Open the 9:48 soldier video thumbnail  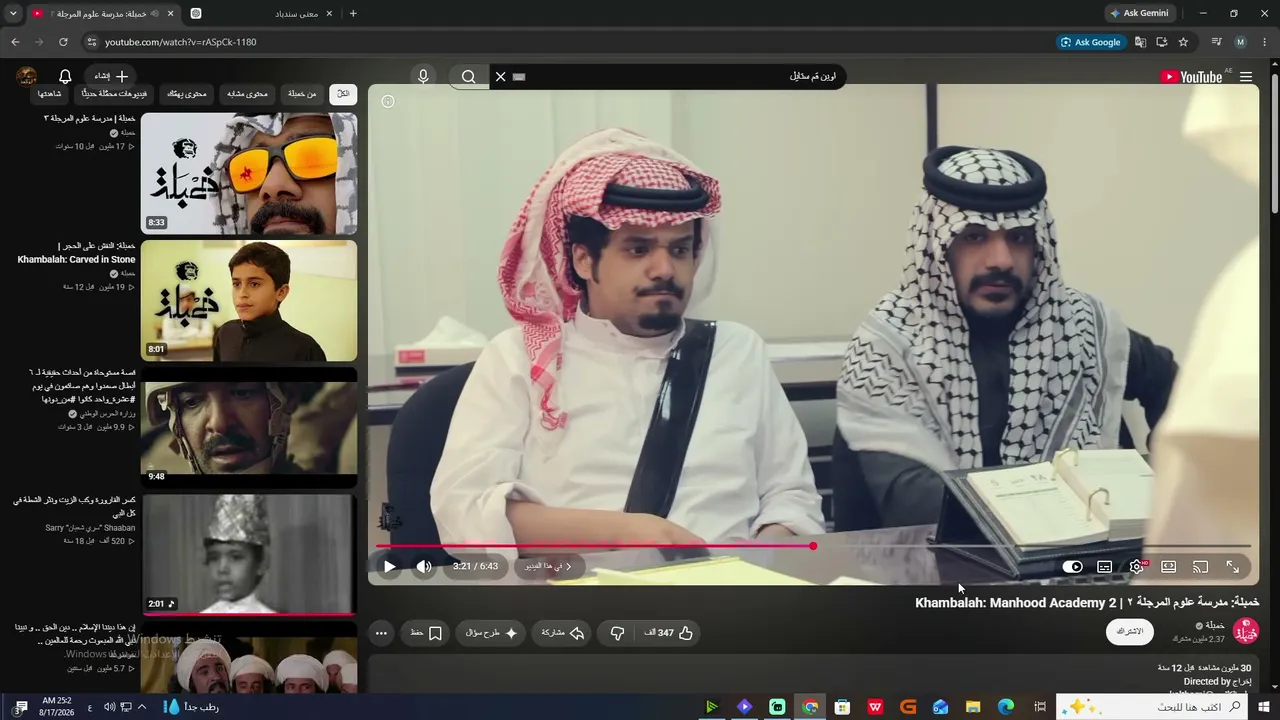pyautogui.click(x=248, y=426)
